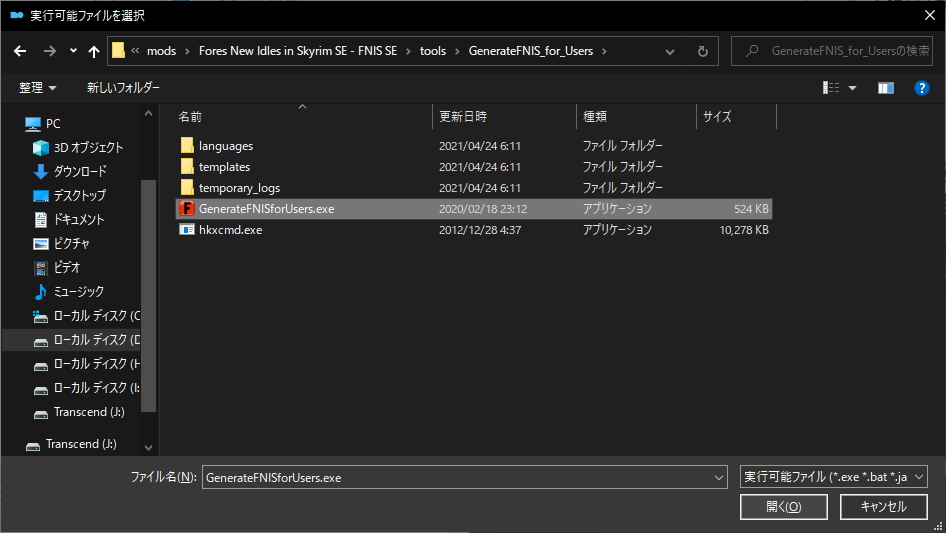Refresh the current folder view
This screenshot has height=533, width=946.
pos(703,51)
